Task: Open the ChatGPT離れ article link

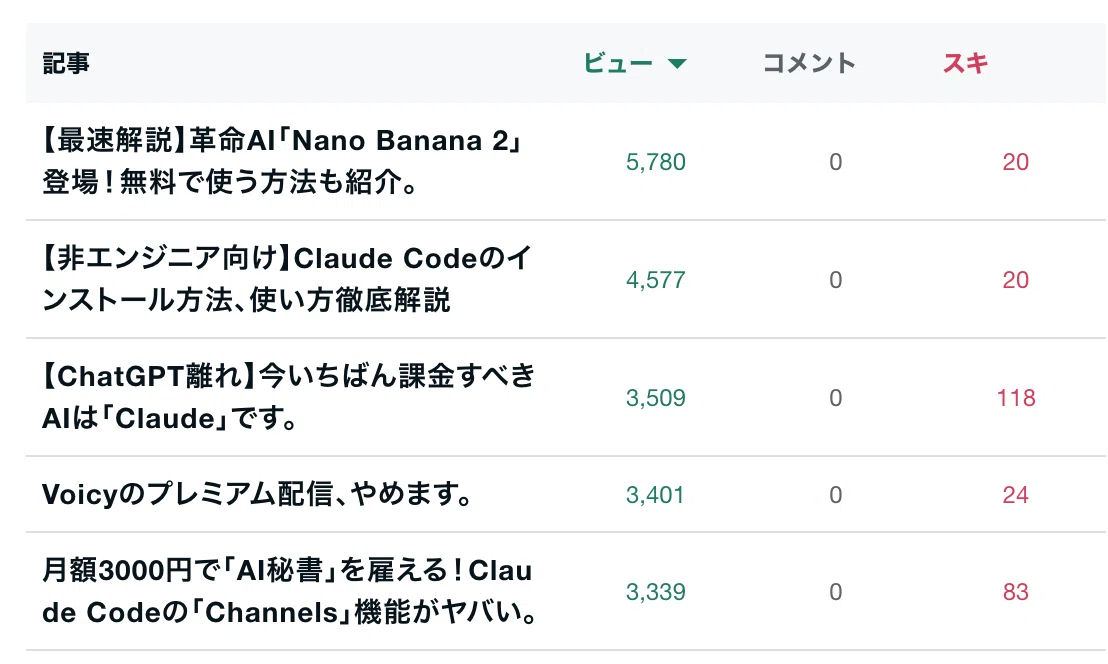Action: [288, 397]
